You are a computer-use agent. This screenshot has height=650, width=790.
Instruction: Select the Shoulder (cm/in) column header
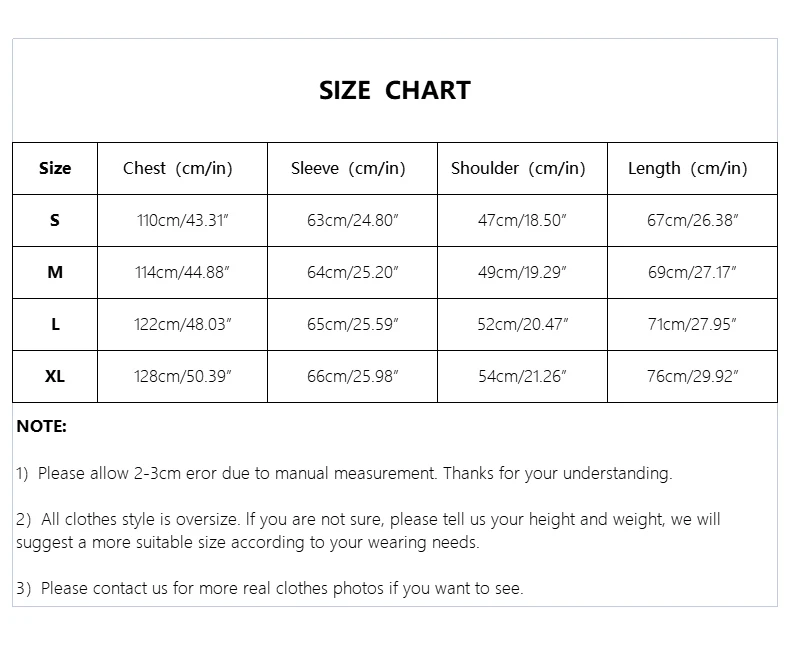pyautogui.click(x=518, y=168)
